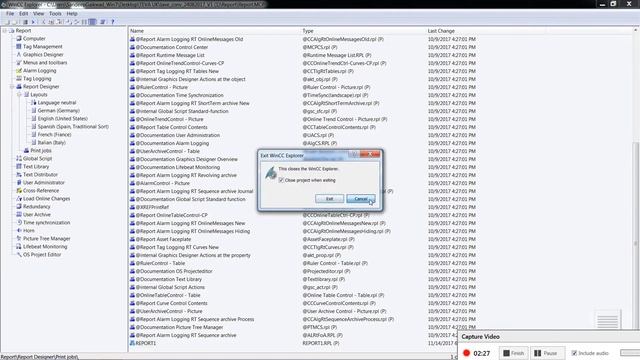Click the properties toolbar icon
The width and height of the screenshot is (640, 360).
point(103,22)
